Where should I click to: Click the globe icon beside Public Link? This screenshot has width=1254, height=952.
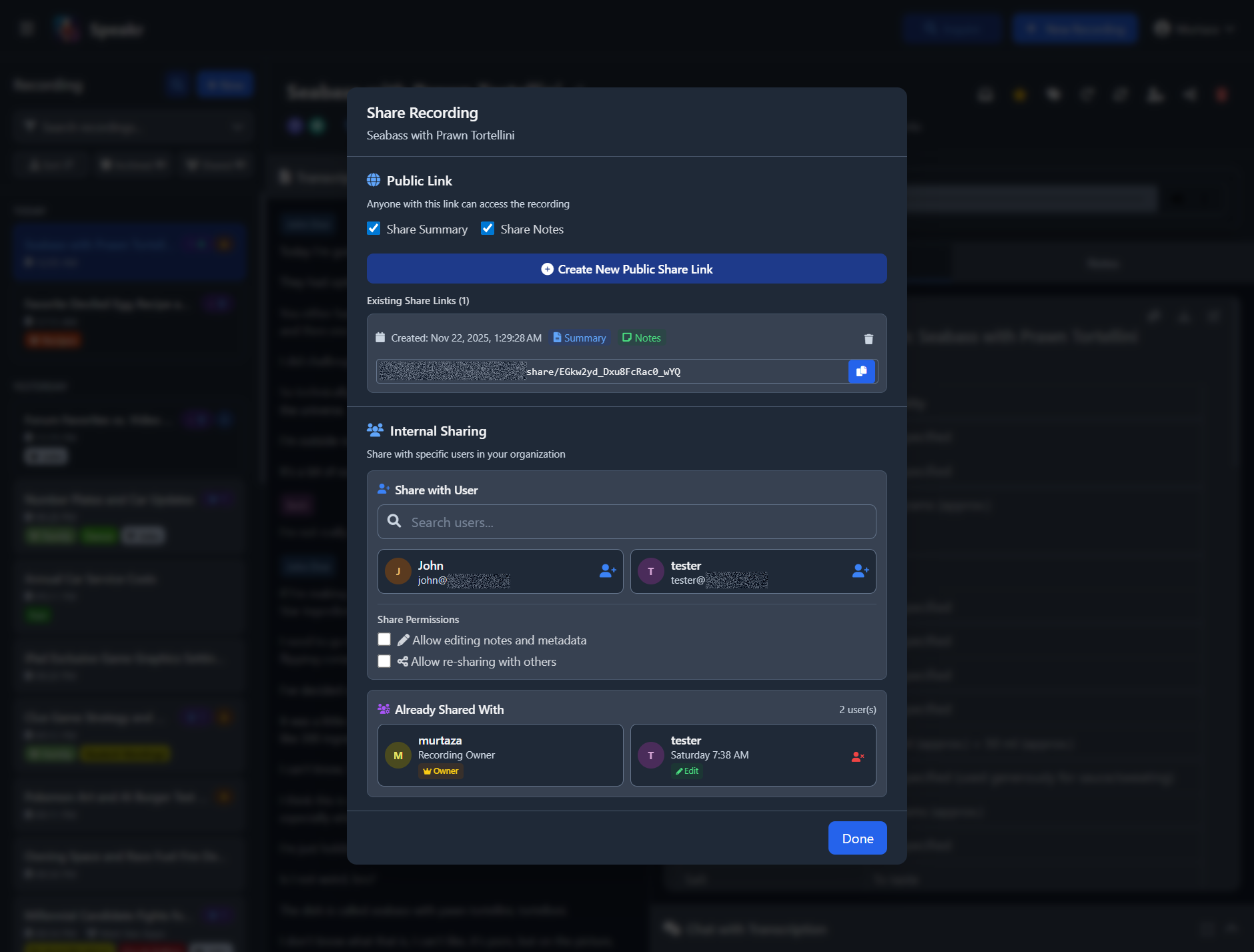[x=374, y=178]
